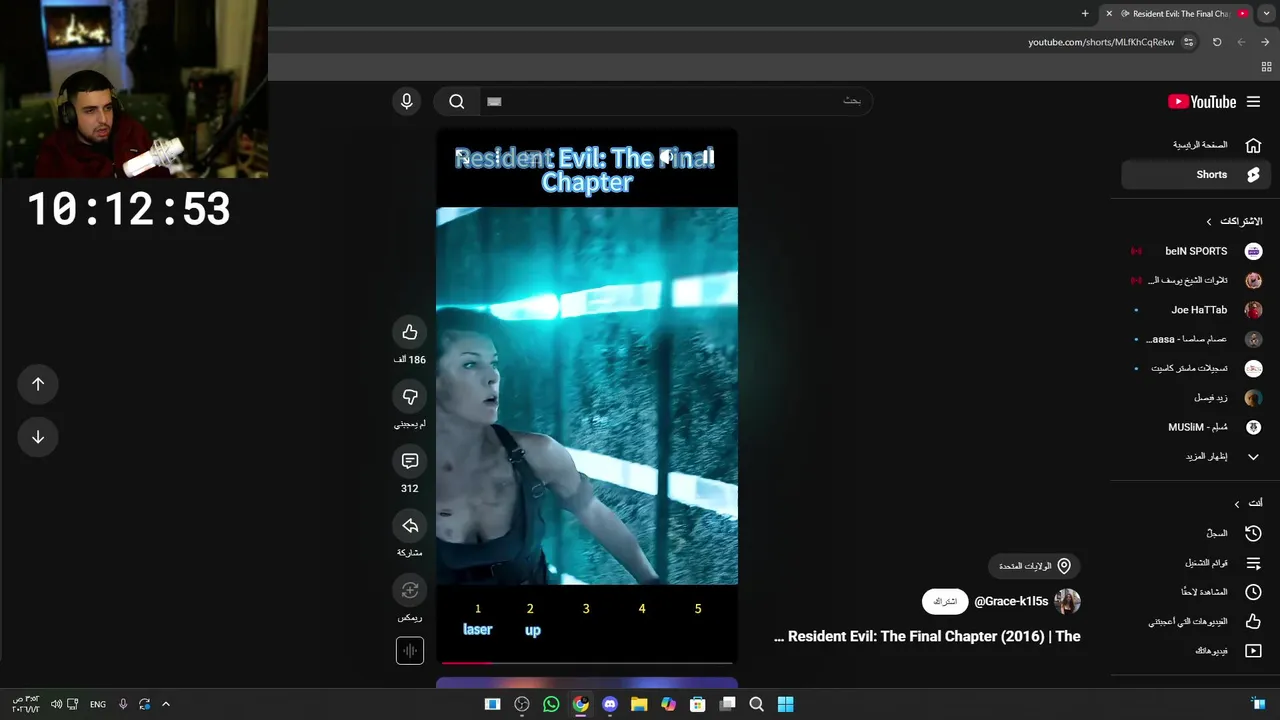Open WhatsApp from the taskbar
Viewport: 1280px width, 720px height.
click(551, 704)
